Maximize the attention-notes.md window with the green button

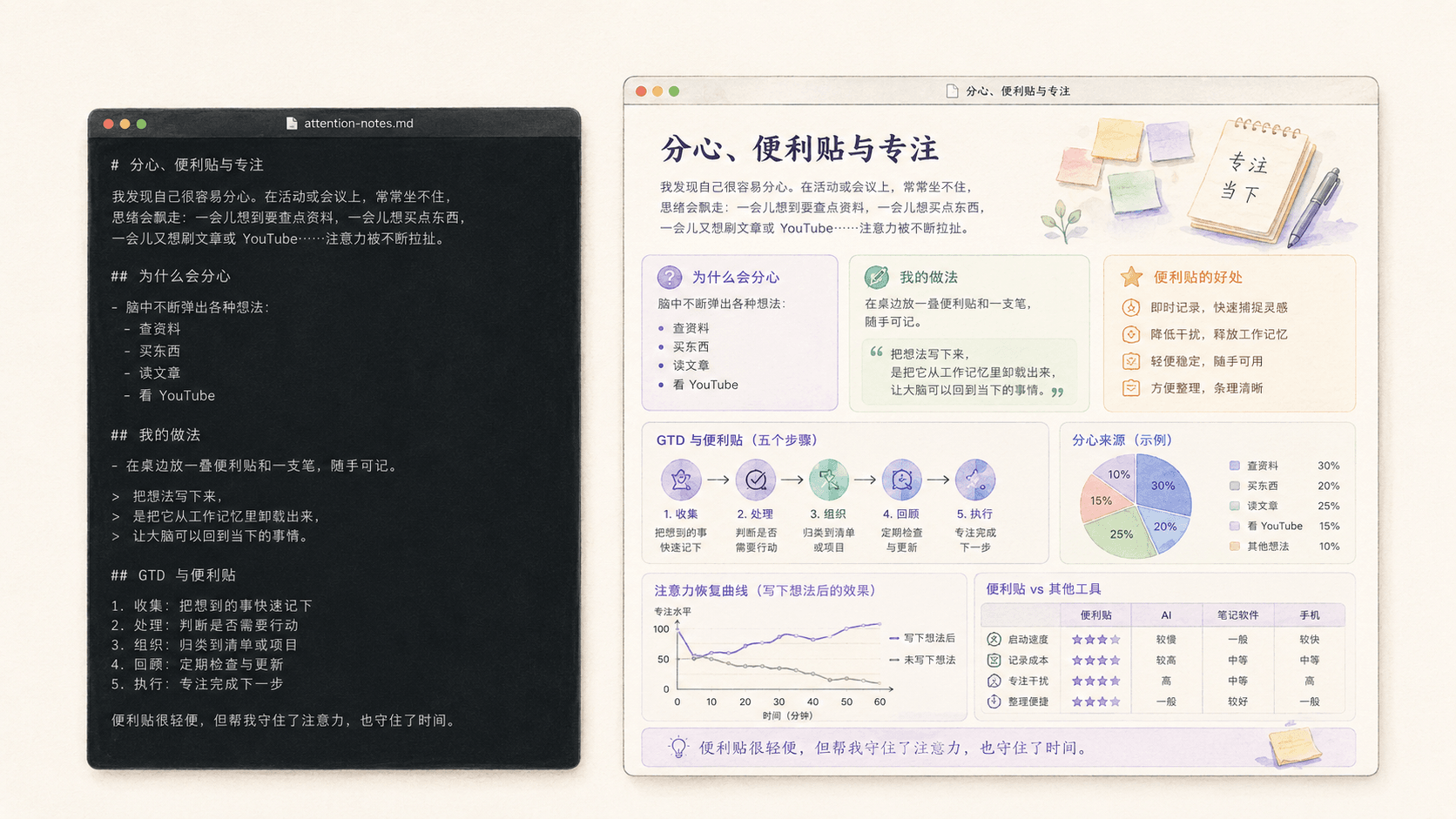(x=141, y=124)
